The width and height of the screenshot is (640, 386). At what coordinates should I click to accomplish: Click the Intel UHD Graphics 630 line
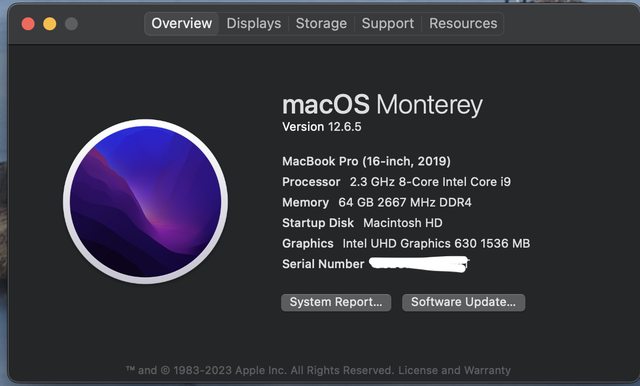coord(406,244)
